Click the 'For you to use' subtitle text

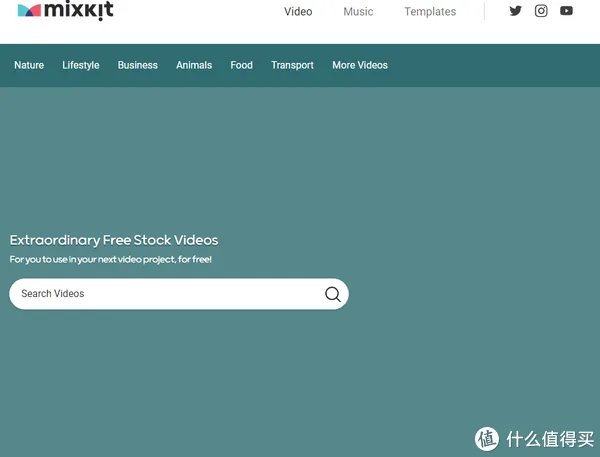(x=110, y=259)
